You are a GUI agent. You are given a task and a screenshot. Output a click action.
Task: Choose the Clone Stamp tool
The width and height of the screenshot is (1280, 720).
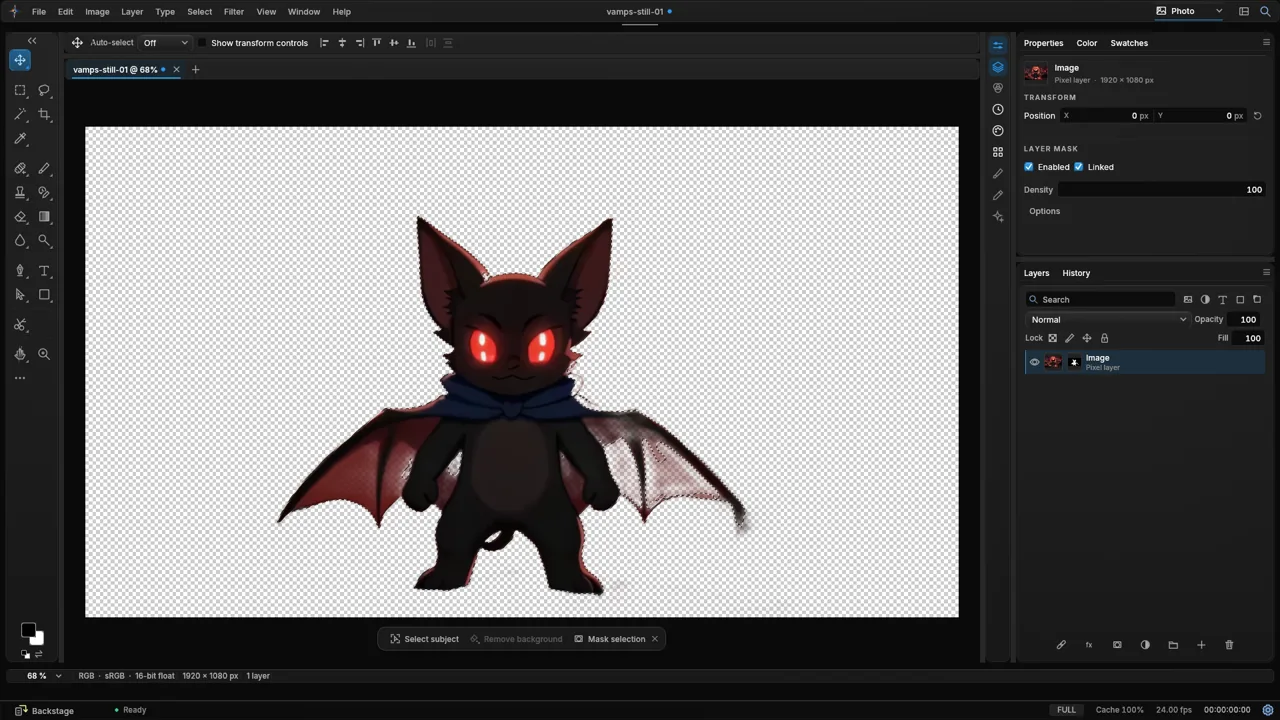tap(20, 192)
